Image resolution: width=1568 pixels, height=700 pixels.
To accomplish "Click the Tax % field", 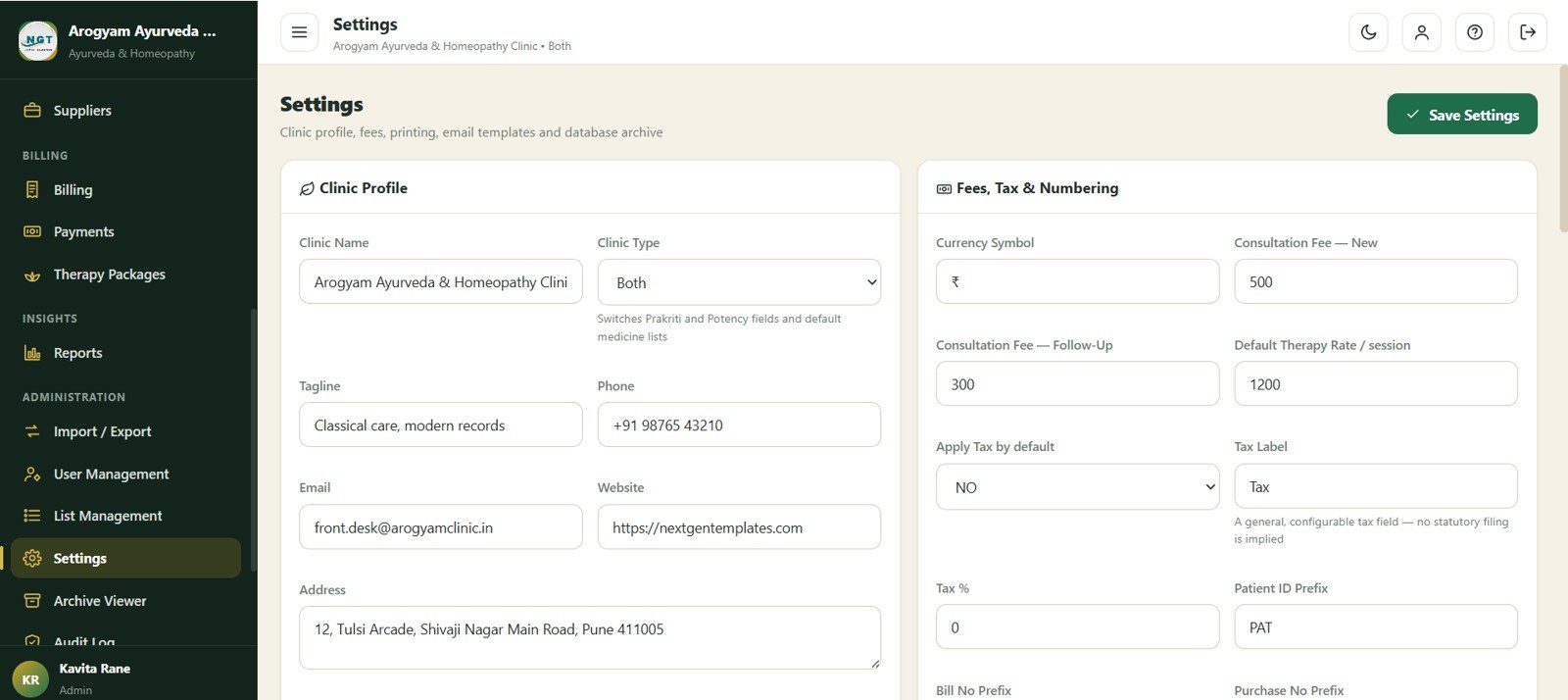I will tap(1077, 626).
